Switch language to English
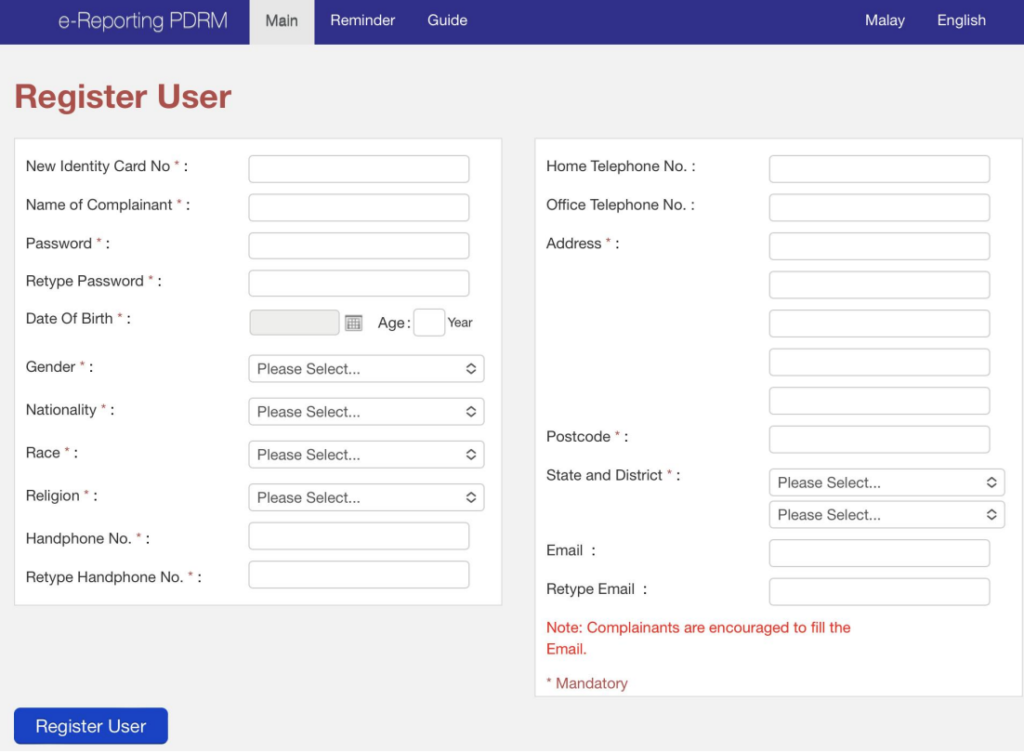 (x=961, y=21)
